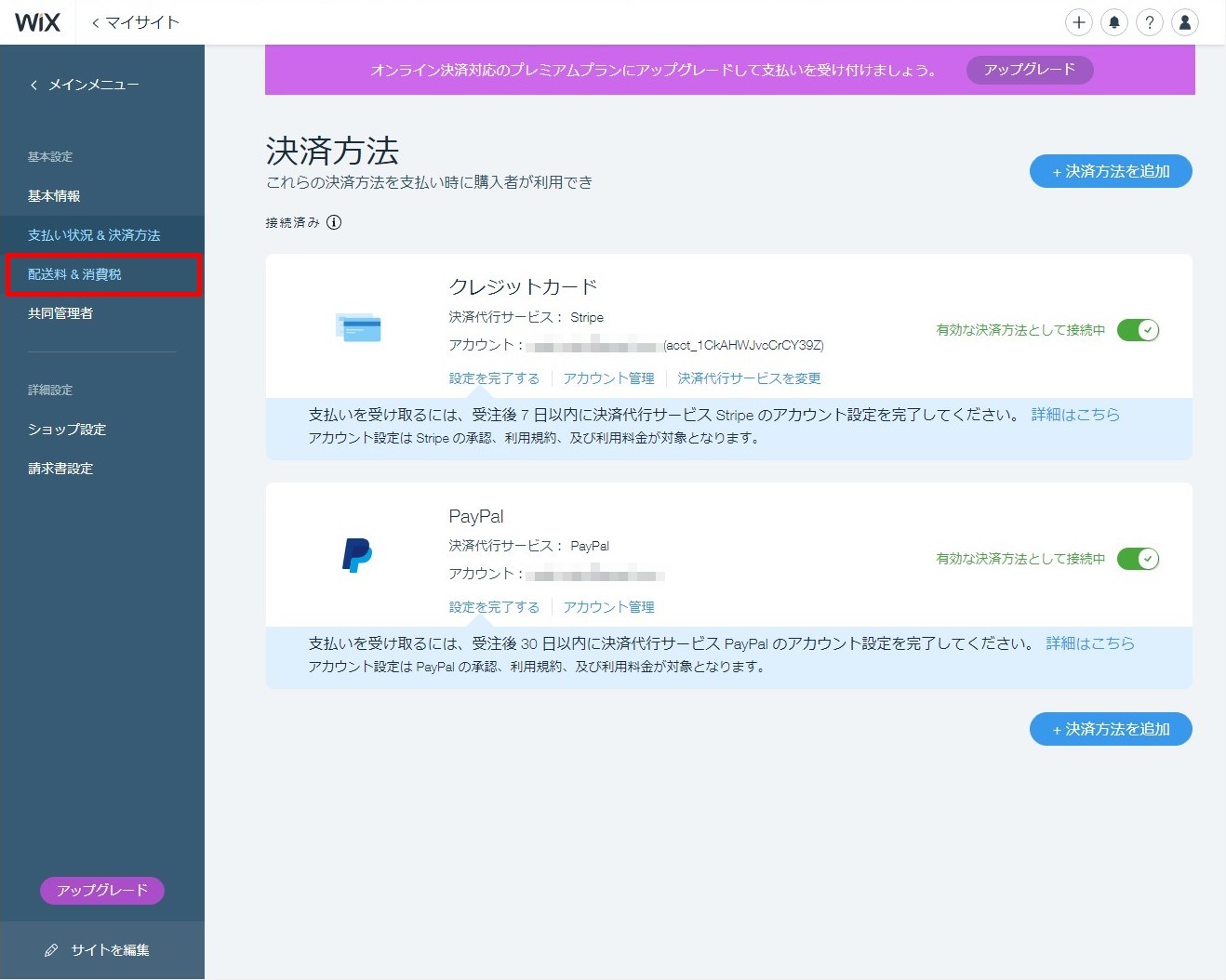Screen dimensions: 1226x980
Task: Open 配送料 & 消費税 in sidebar
Action: [75, 274]
